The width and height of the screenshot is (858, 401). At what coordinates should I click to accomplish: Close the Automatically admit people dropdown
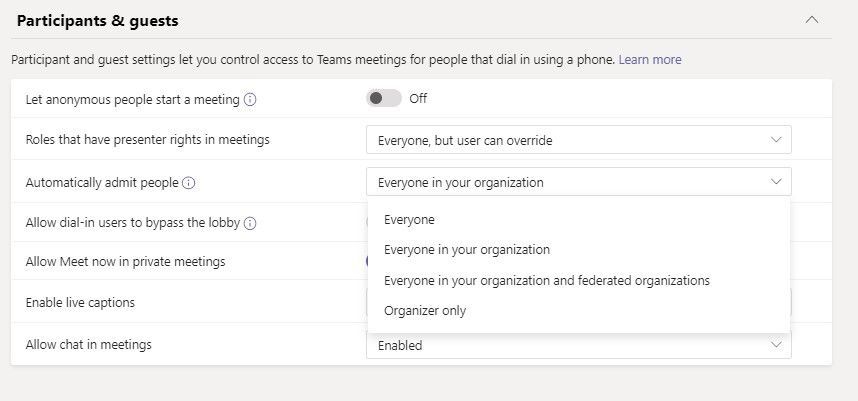(x=776, y=182)
